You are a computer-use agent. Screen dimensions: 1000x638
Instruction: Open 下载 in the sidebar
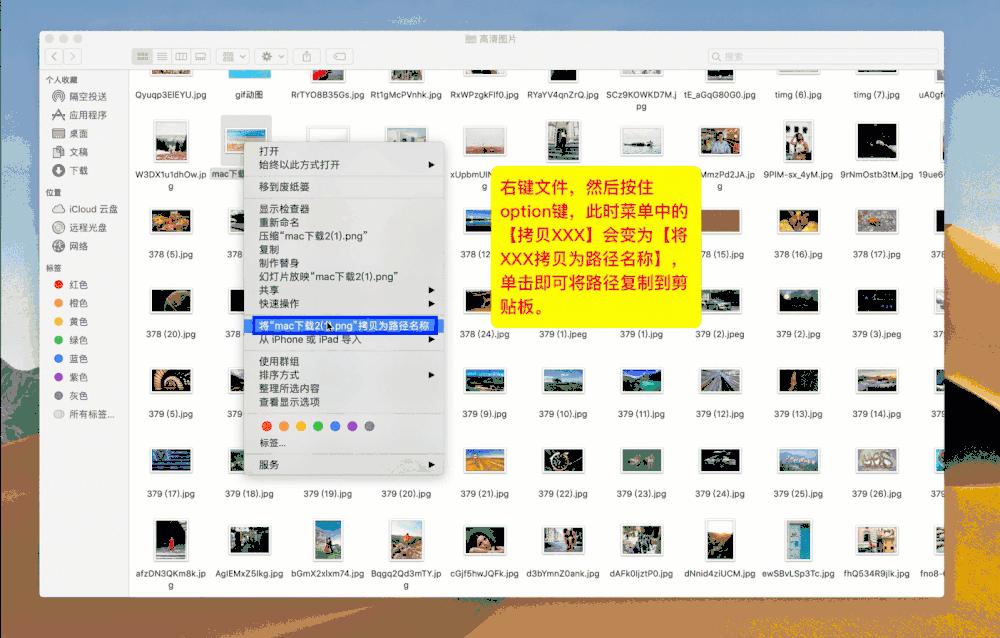coord(70,170)
